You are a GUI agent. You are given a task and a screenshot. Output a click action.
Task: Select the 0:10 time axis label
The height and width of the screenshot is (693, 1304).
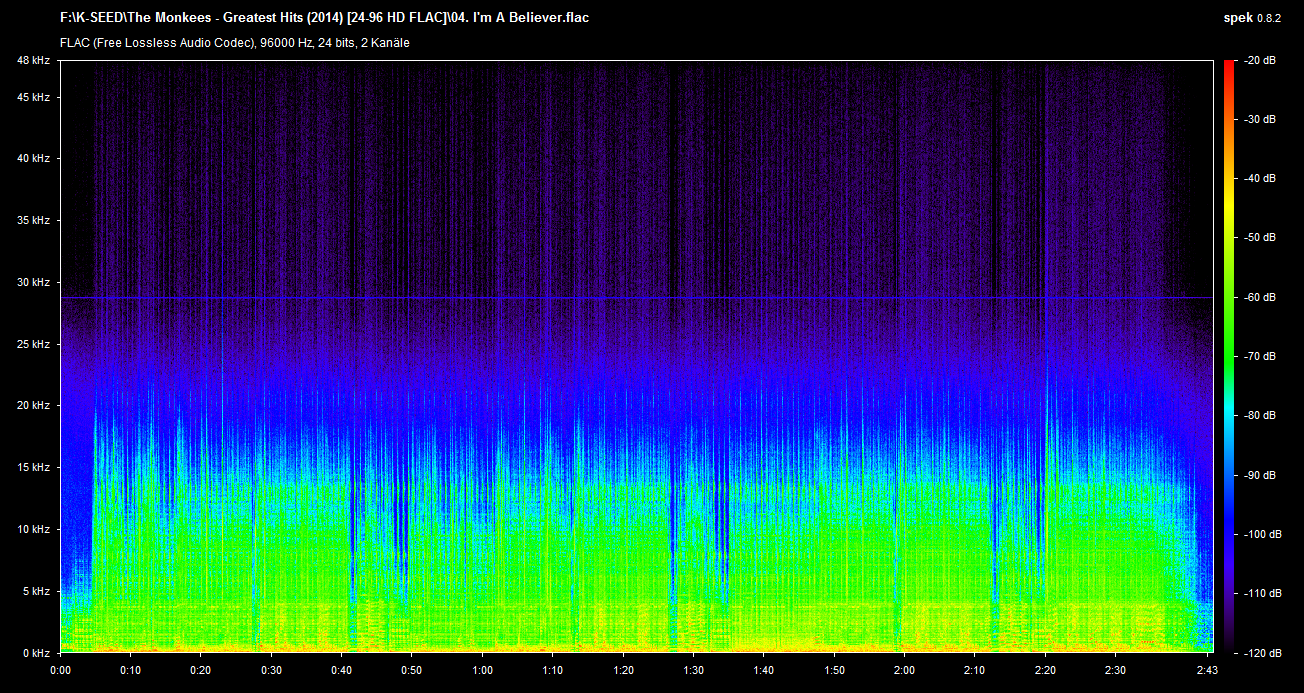point(130,670)
